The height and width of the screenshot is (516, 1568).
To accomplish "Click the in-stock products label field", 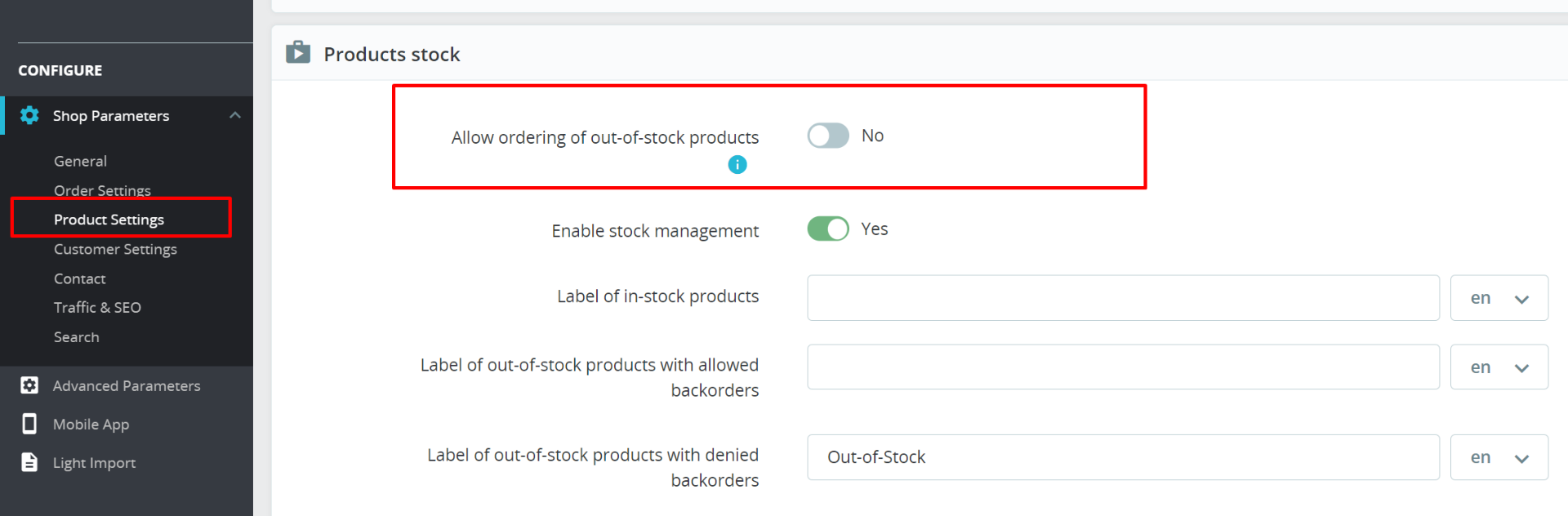I will click(x=1123, y=298).
